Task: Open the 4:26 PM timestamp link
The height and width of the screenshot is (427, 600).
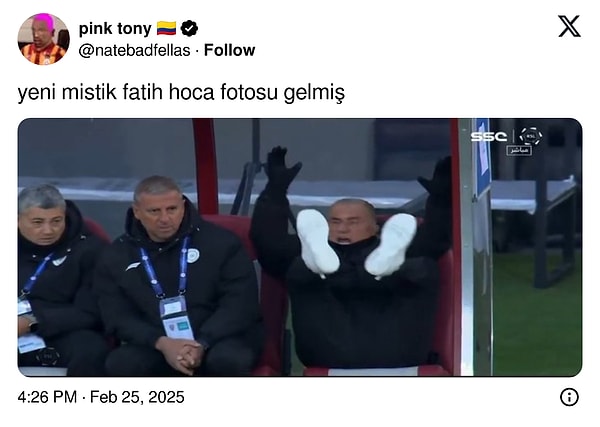Action: 47,397
